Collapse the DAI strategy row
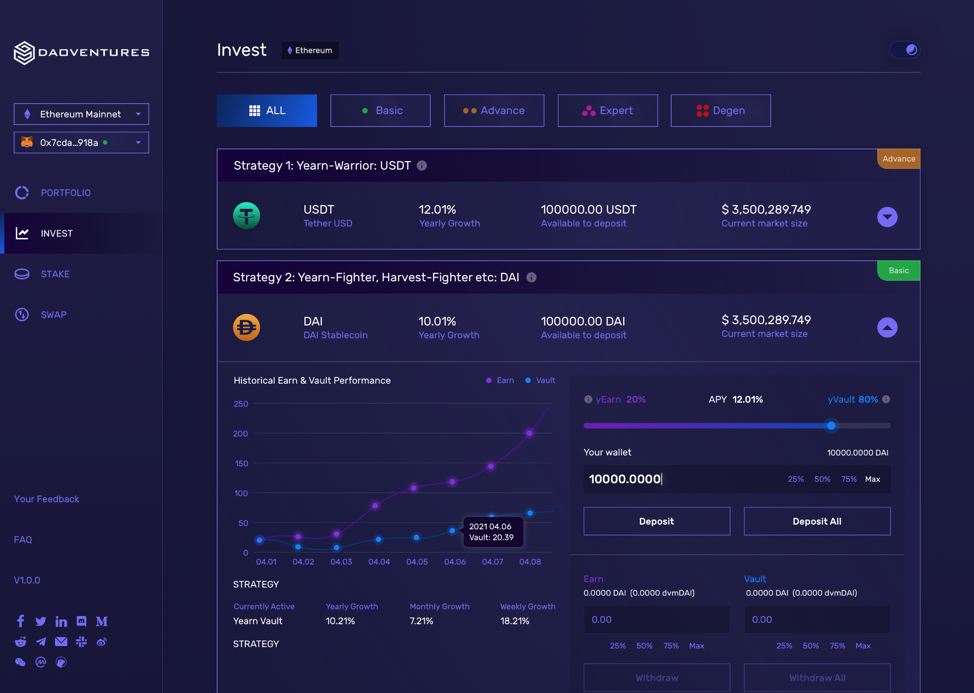The image size is (974, 693). (887, 327)
